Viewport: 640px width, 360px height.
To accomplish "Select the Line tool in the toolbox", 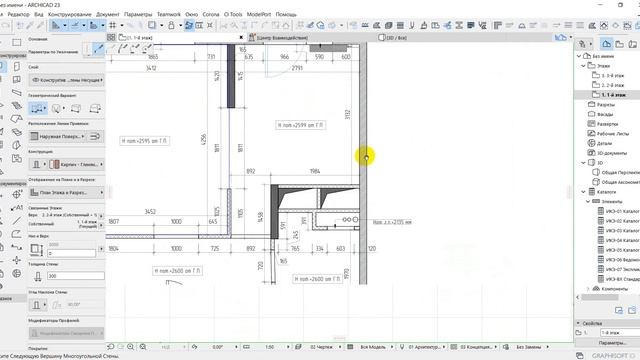I will 17,221.
